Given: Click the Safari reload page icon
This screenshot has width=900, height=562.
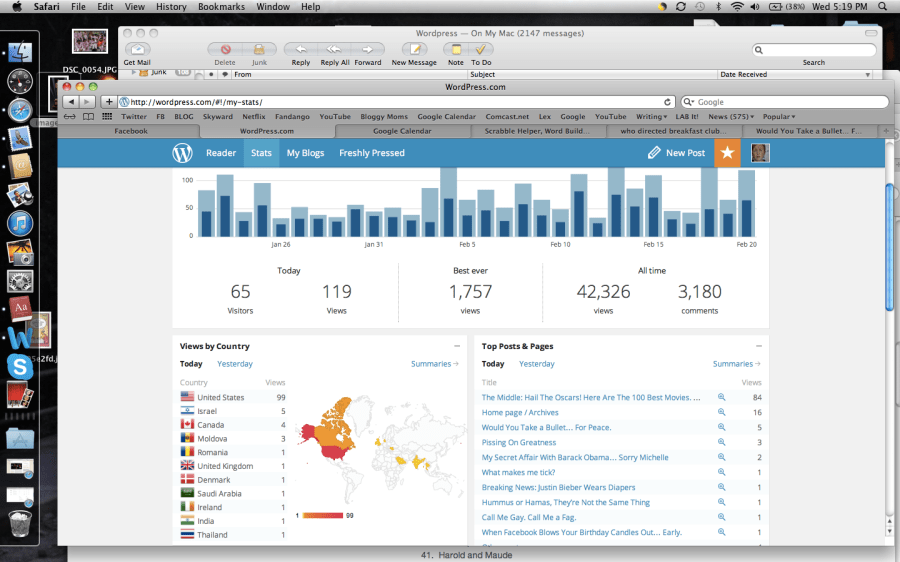Looking at the screenshot, I should point(668,102).
